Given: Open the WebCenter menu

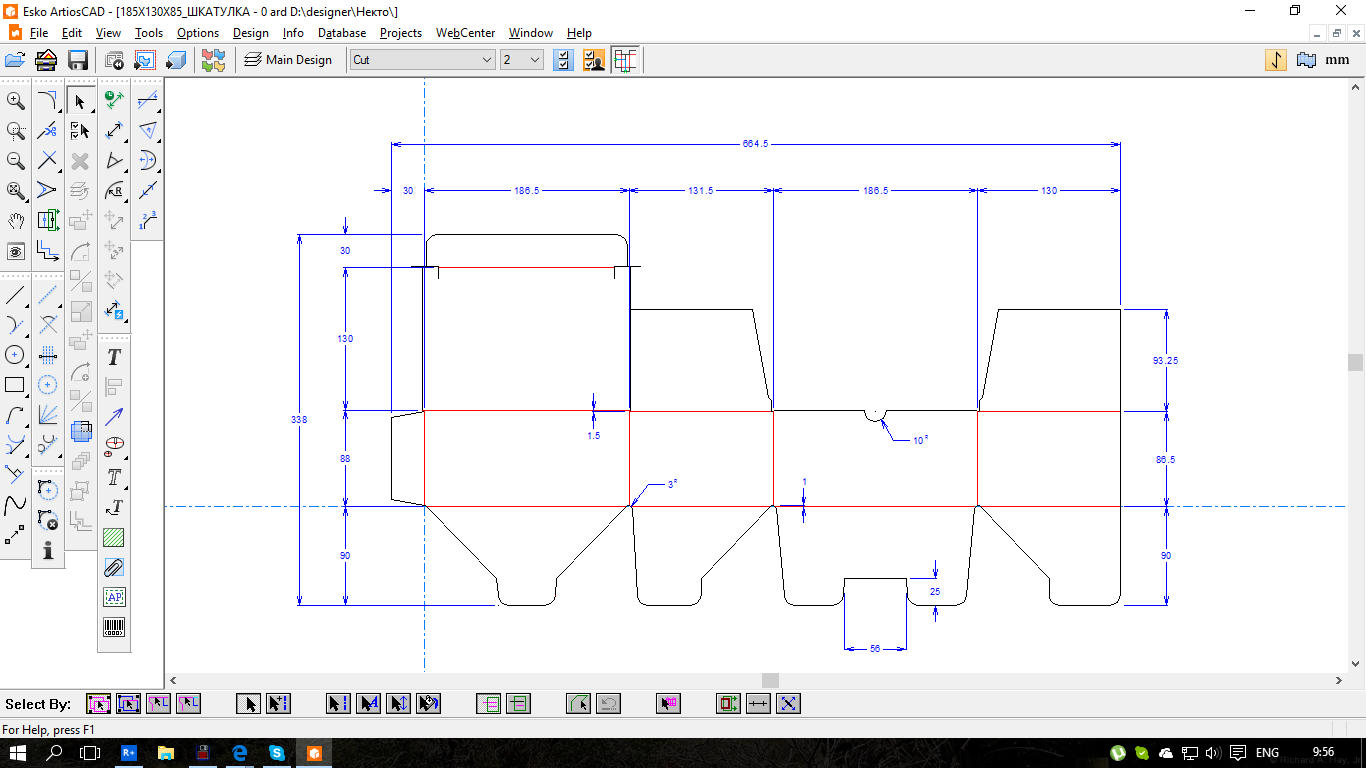Looking at the screenshot, I should 465,33.
